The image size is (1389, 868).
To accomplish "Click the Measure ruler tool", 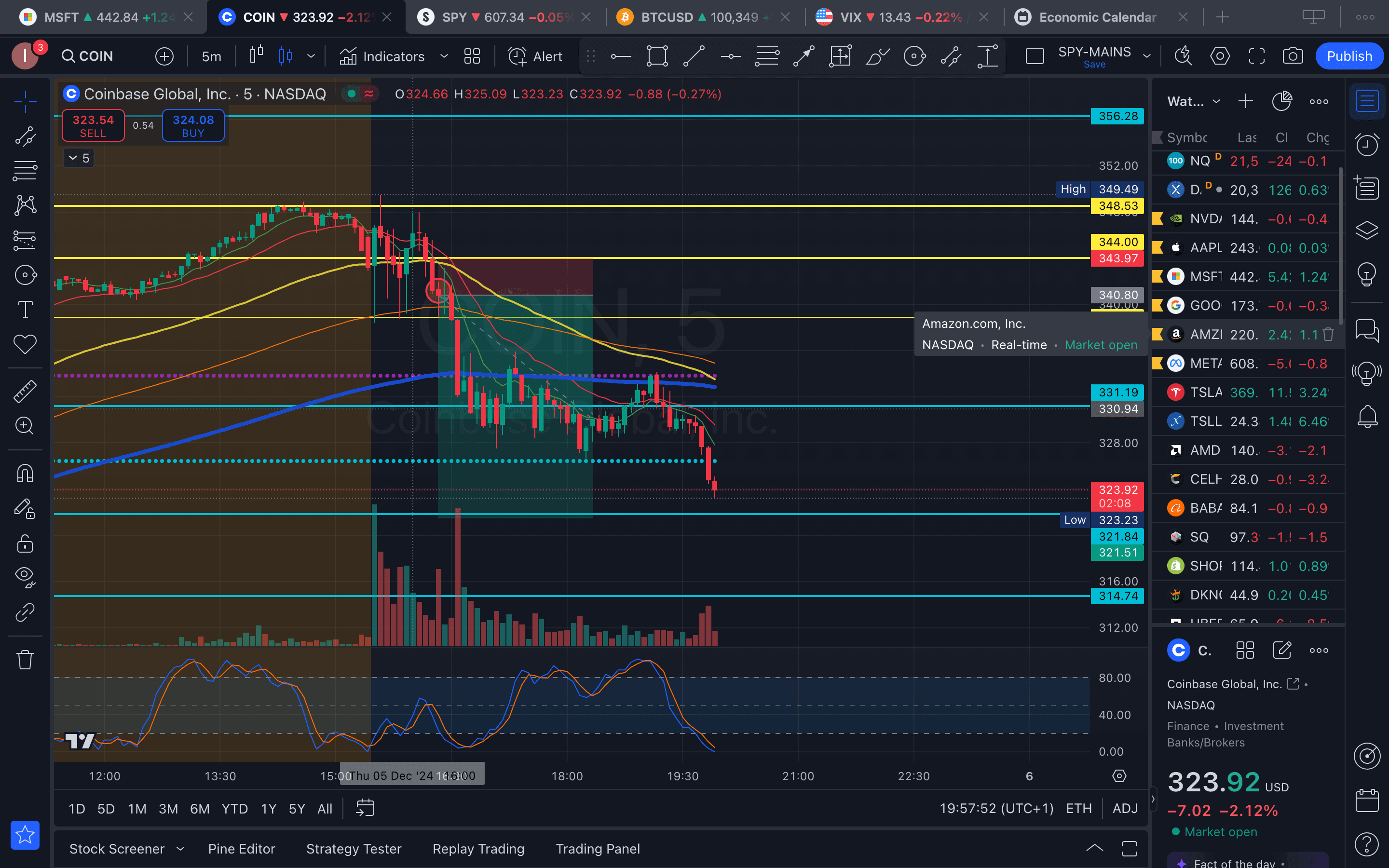I will tap(25, 391).
